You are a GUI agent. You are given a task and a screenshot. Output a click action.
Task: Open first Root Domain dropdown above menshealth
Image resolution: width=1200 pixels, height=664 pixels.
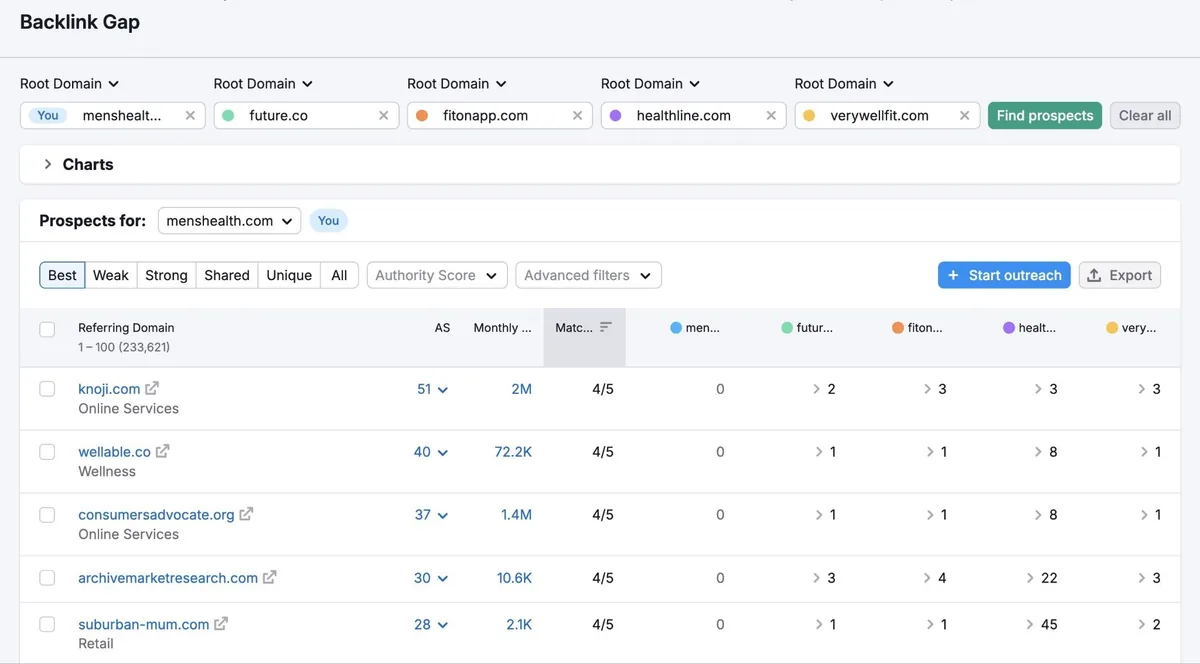tap(70, 83)
